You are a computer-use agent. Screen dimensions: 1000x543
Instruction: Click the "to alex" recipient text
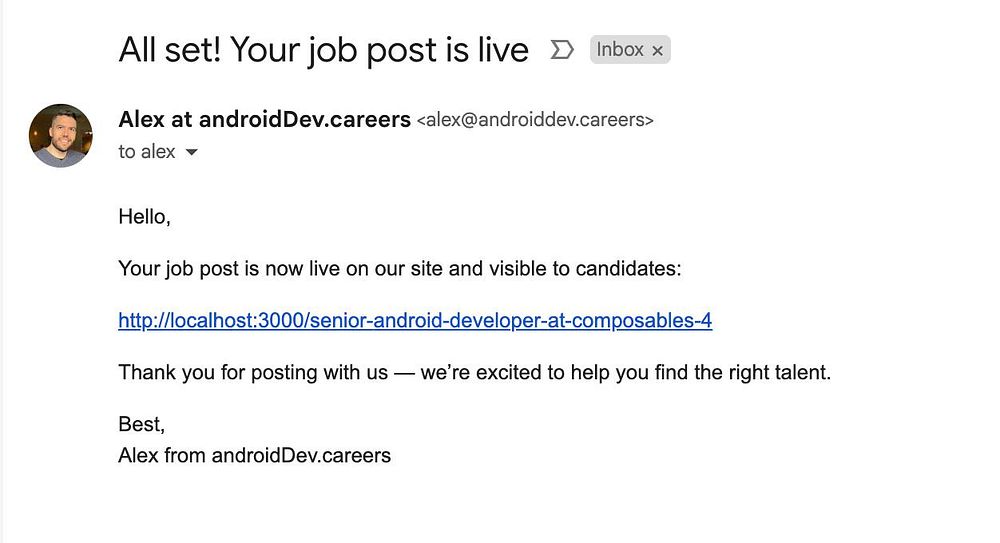146,152
